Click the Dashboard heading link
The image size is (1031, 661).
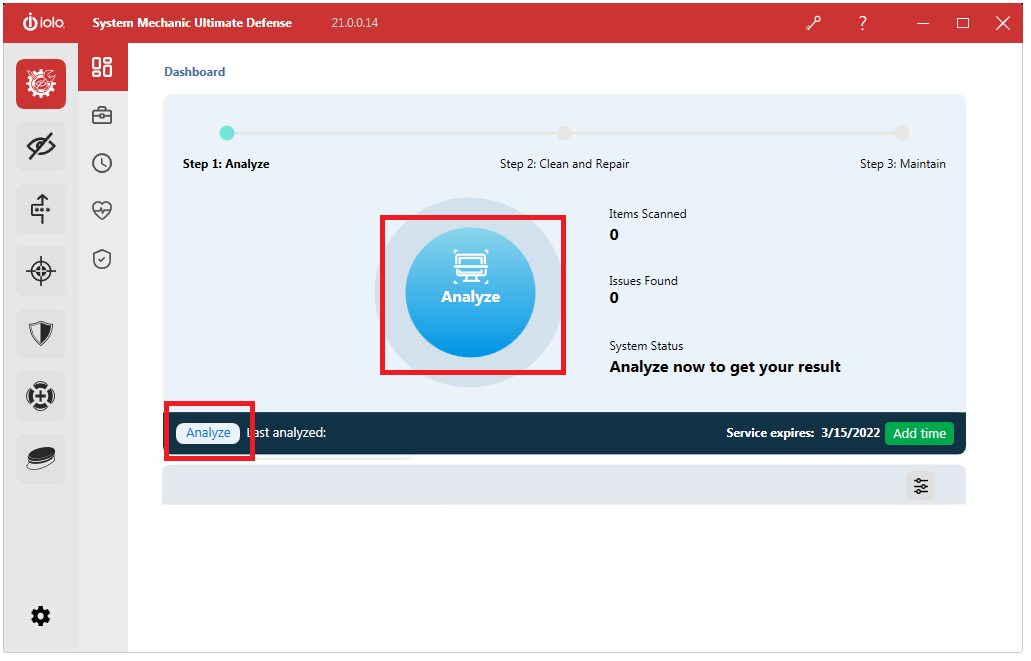point(195,72)
